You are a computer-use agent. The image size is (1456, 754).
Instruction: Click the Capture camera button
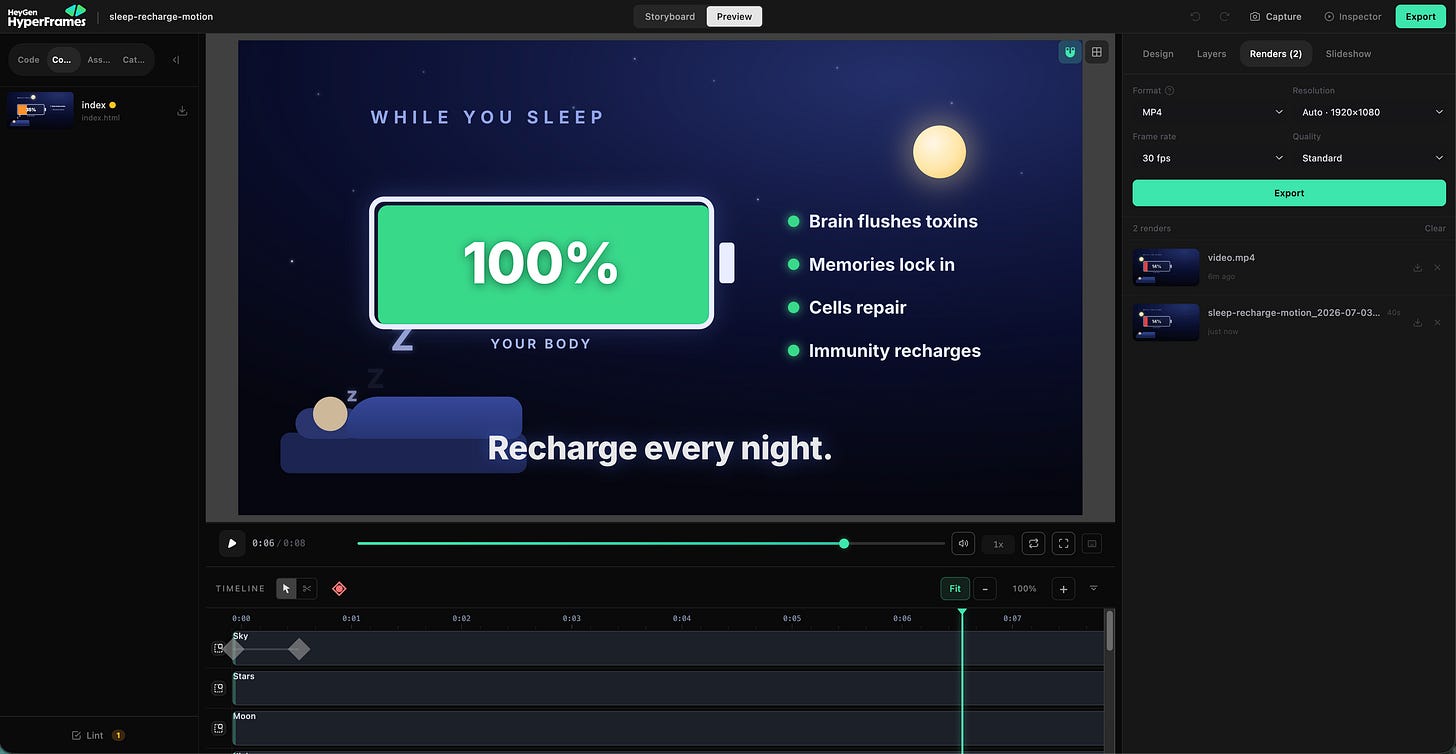tap(1275, 17)
